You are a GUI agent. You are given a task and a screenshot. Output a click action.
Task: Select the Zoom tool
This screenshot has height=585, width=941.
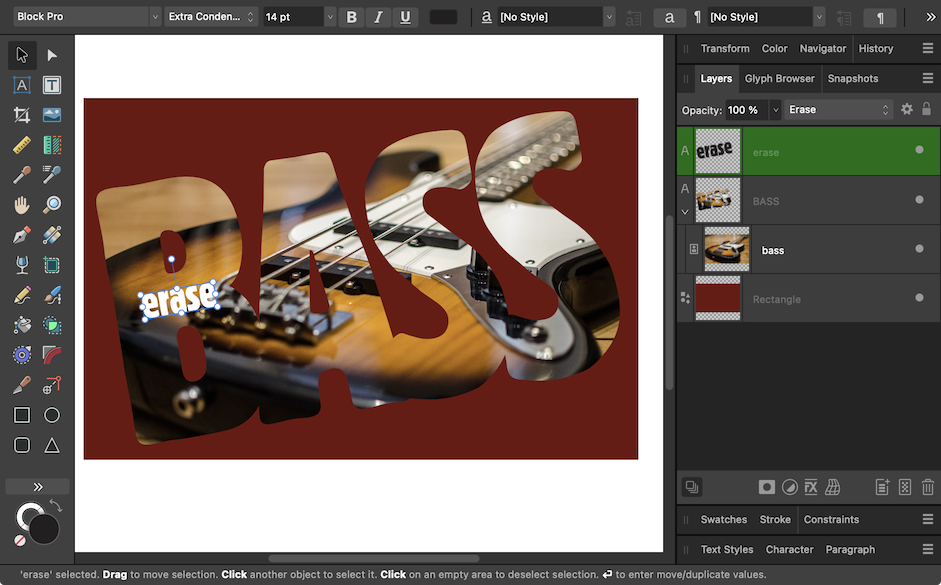coord(51,204)
